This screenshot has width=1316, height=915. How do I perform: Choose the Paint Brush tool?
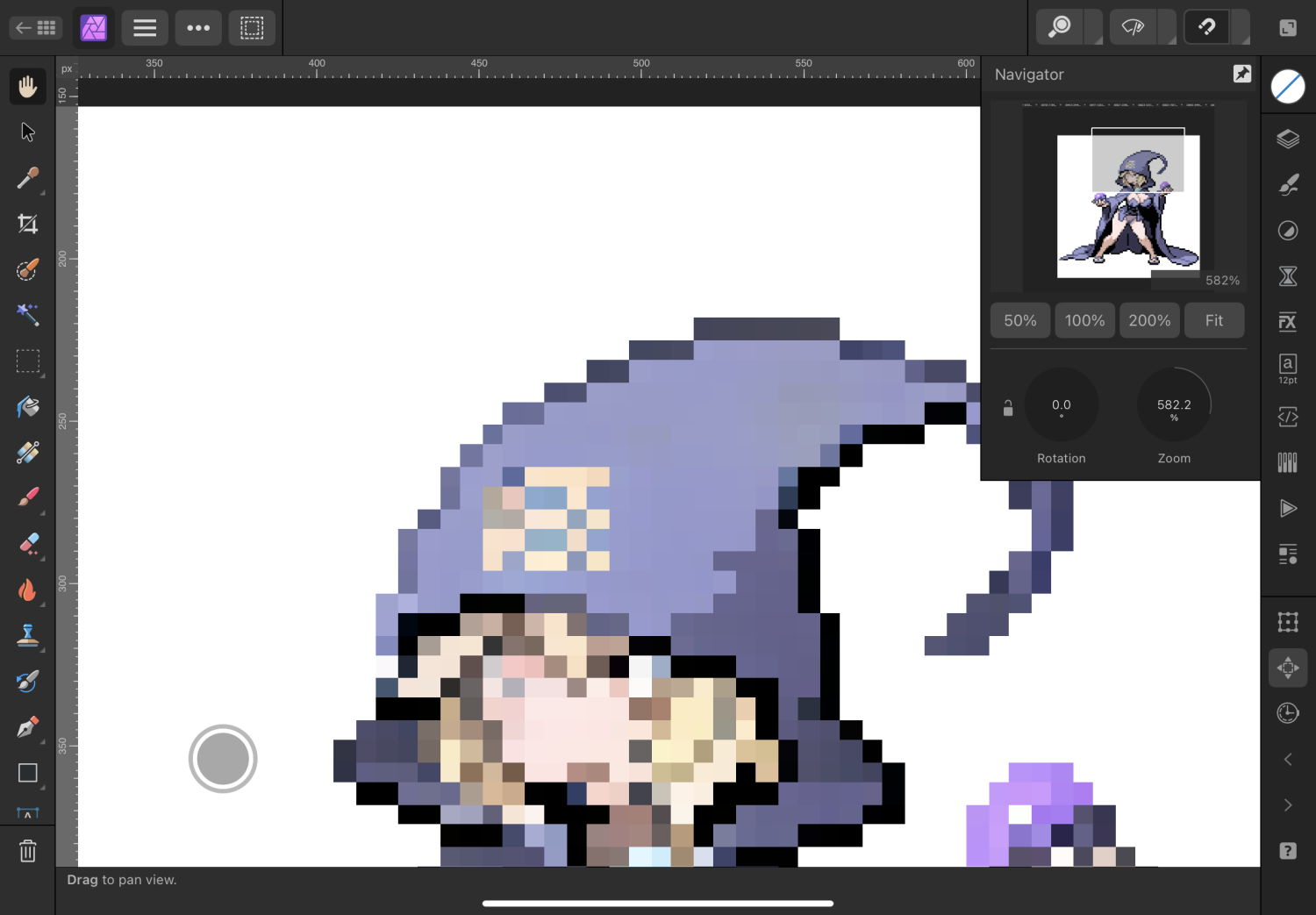28,497
